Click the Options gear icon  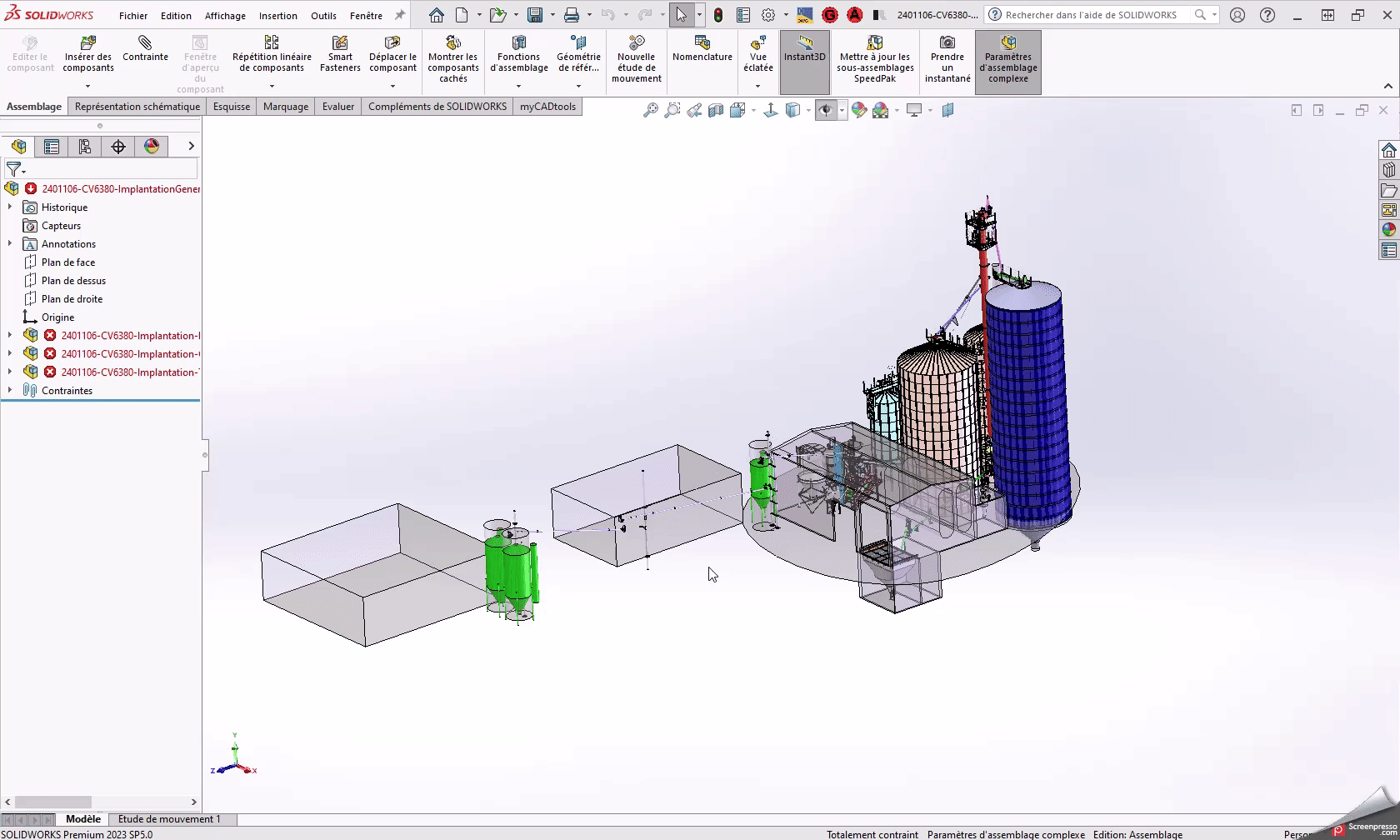(x=768, y=15)
